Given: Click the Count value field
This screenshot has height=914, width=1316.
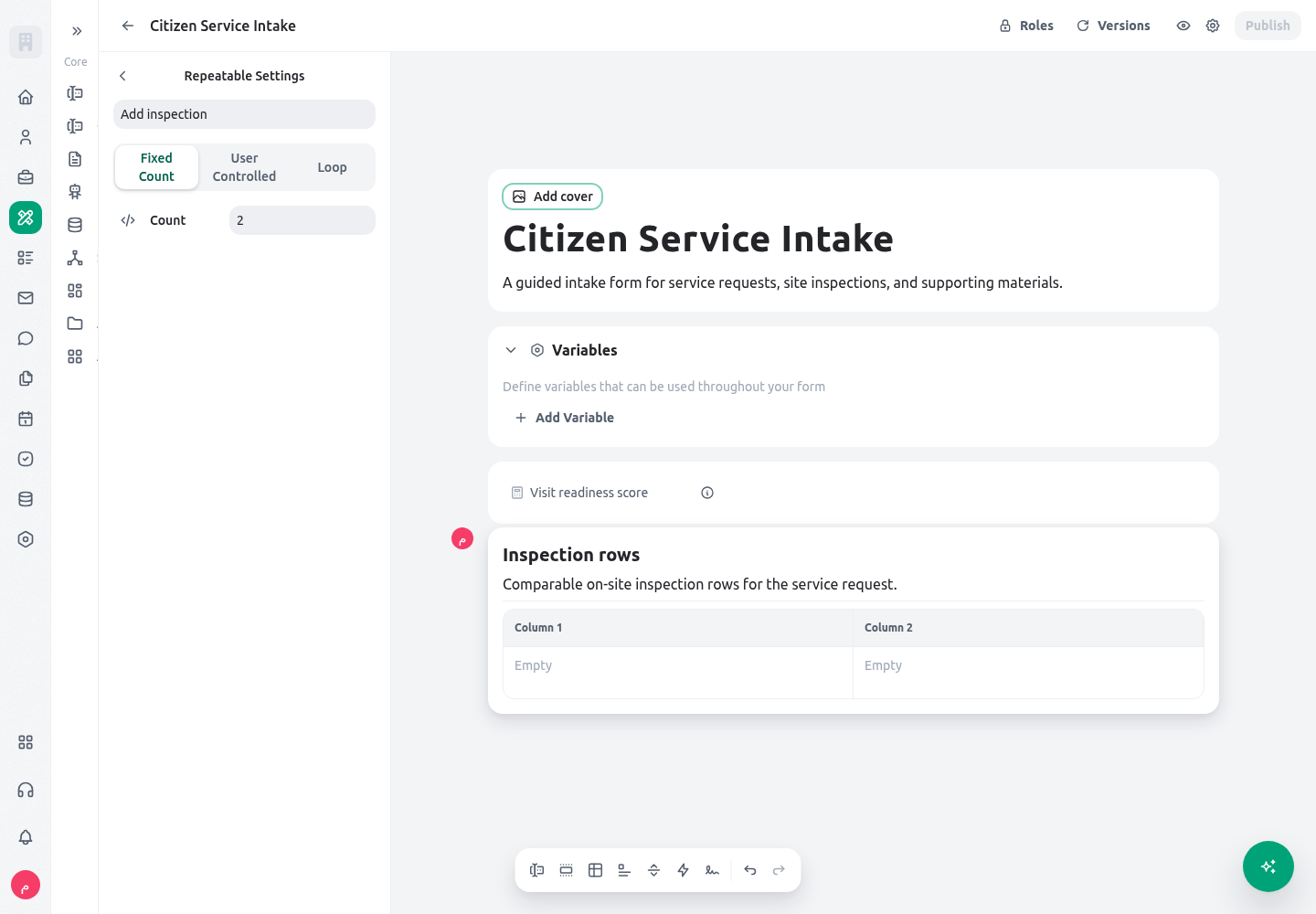Looking at the screenshot, I should pyautogui.click(x=302, y=220).
